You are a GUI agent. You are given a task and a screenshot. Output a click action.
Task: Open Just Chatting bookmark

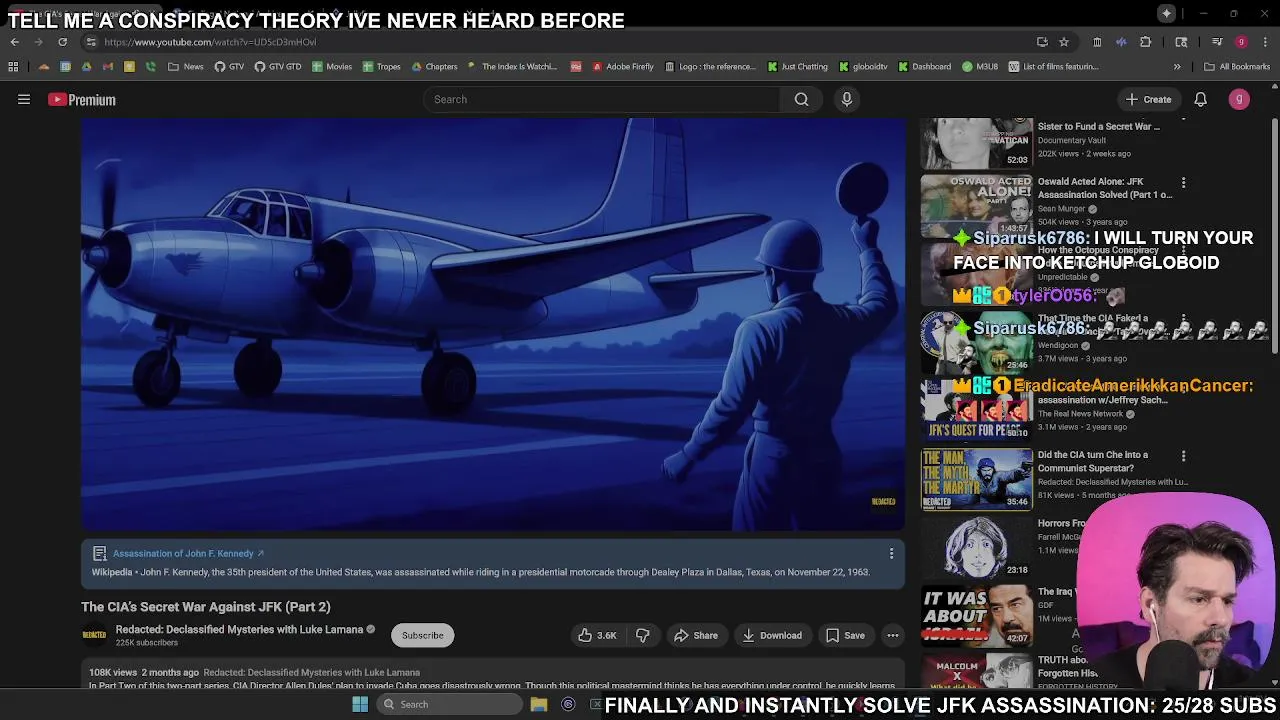click(x=798, y=66)
